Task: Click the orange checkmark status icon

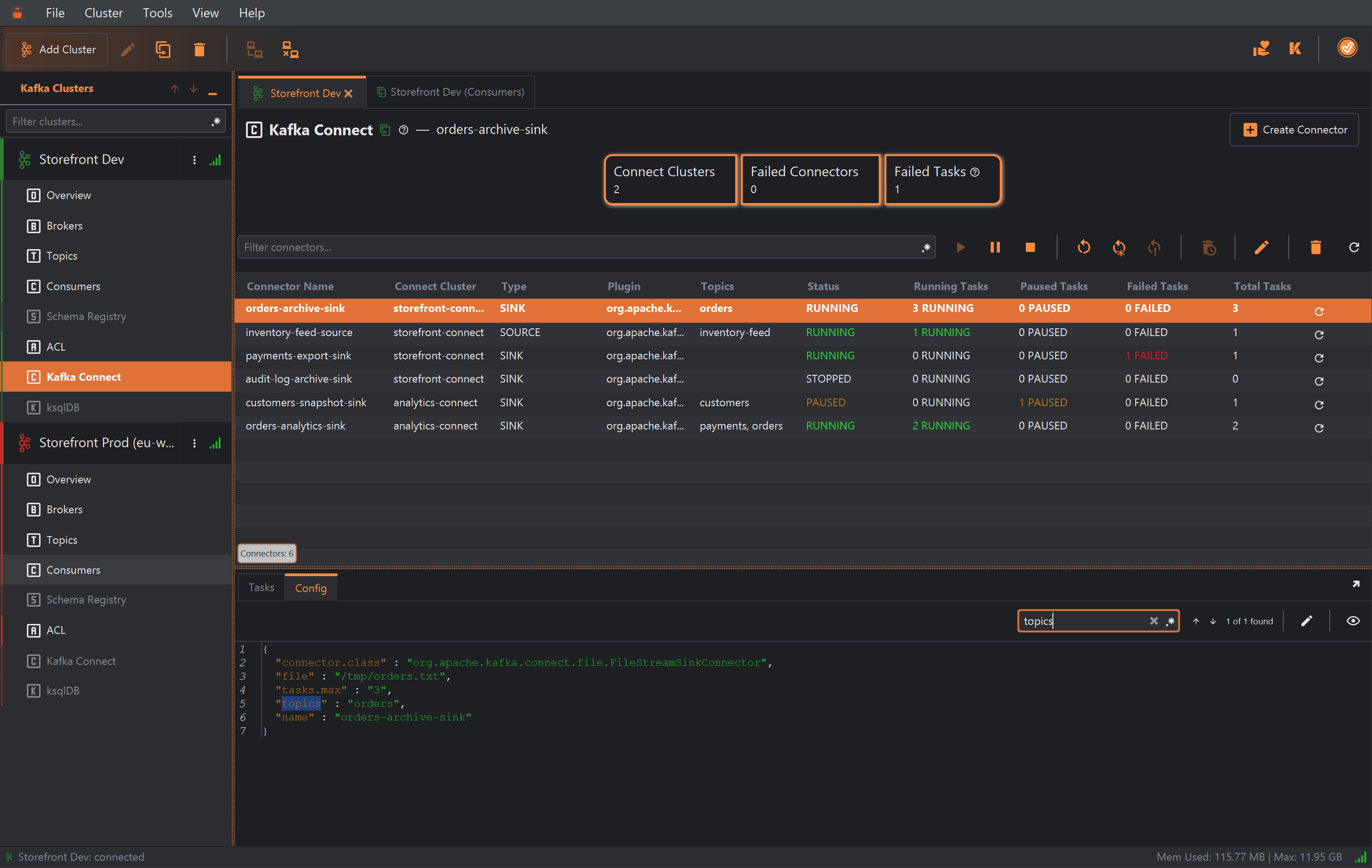Action: (1347, 48)
